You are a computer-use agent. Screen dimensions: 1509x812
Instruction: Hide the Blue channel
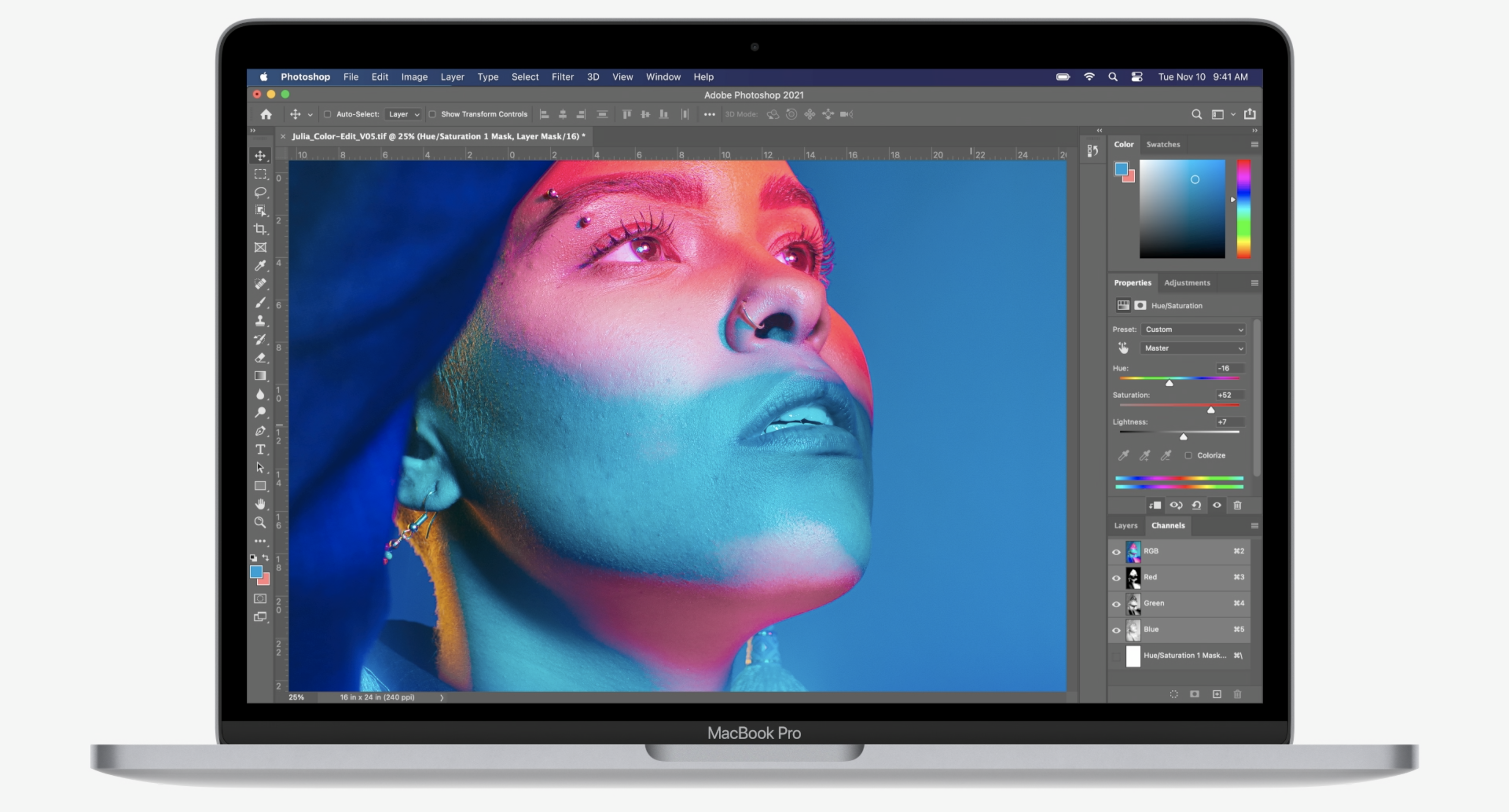pyautogui.click(x=1117, y=630)
